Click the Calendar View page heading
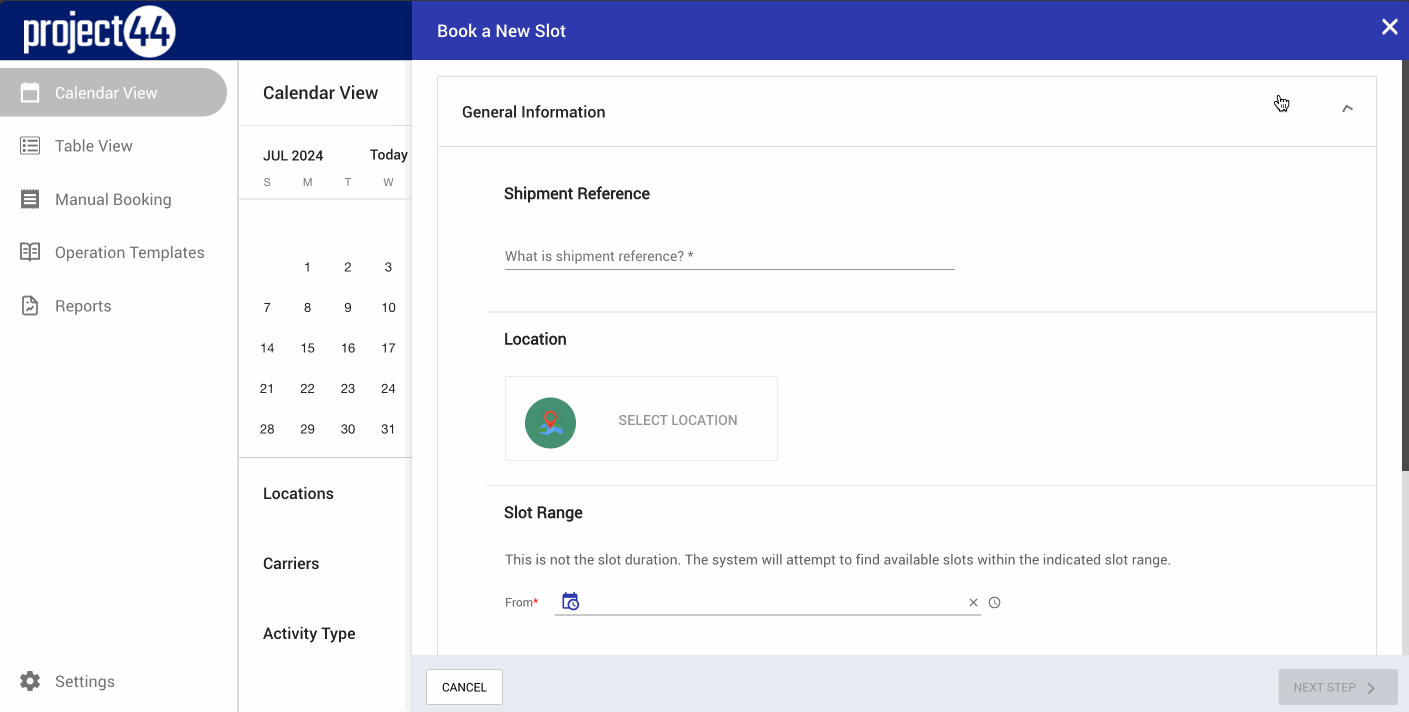This screenshot has height=712, width=1409. [320, 93]
